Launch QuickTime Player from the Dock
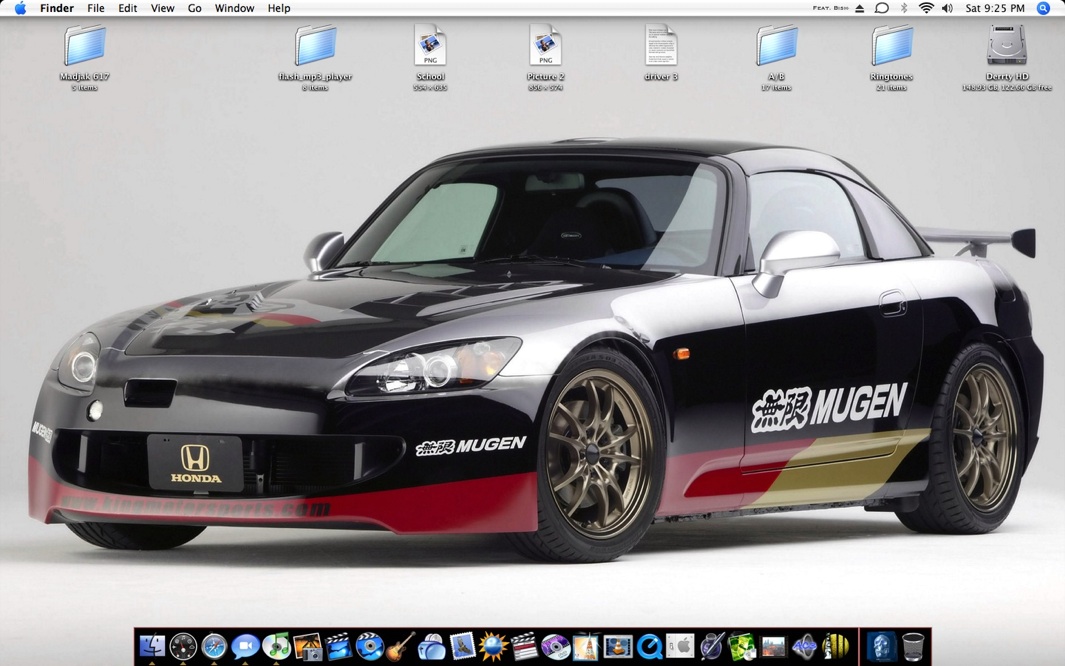The width and height of the screenshot is (1065, 666). point(649,647)
